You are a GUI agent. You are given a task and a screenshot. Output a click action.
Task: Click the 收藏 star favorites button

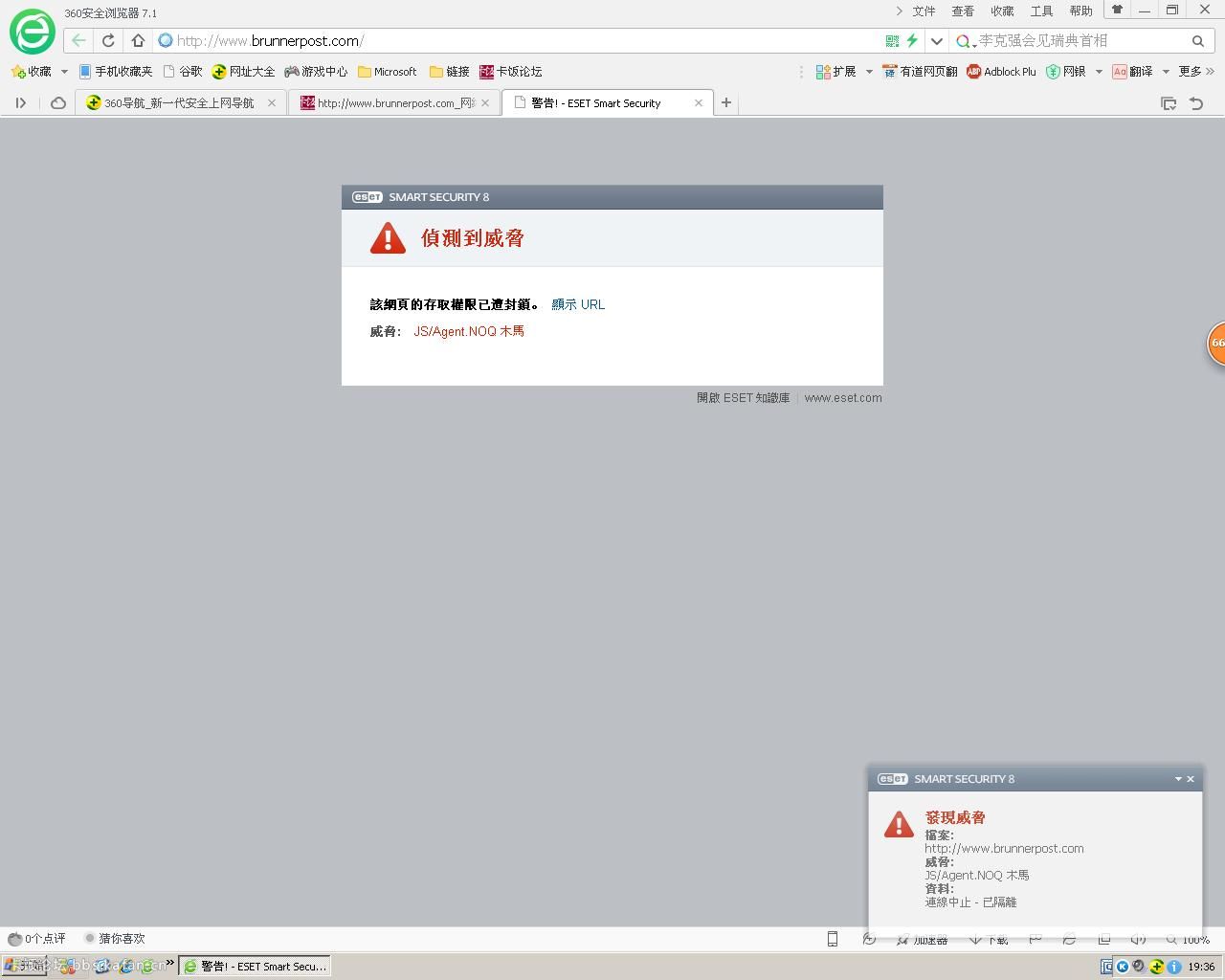(x=32, y=72)
